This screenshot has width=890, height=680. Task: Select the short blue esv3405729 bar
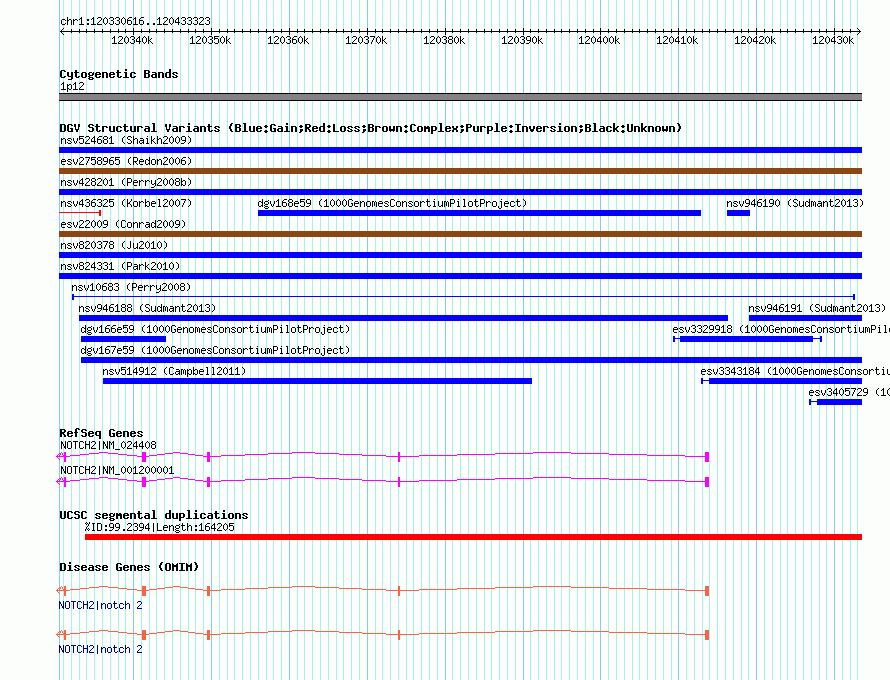point(836,402)
